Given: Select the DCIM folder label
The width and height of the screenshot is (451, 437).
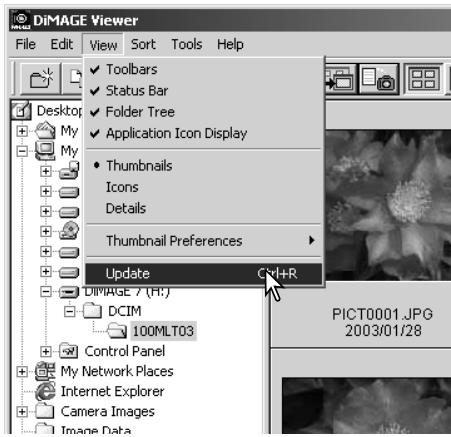Looking at the screenshot, I should tap(125, 311).
